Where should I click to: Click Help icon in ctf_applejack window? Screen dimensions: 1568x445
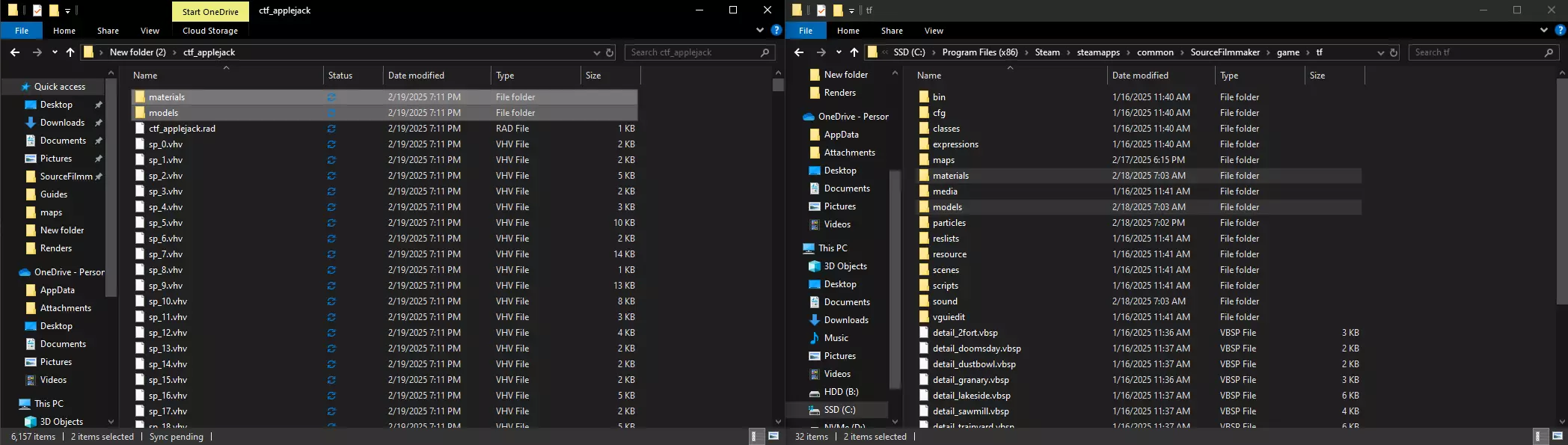click(x=776, y=31)
